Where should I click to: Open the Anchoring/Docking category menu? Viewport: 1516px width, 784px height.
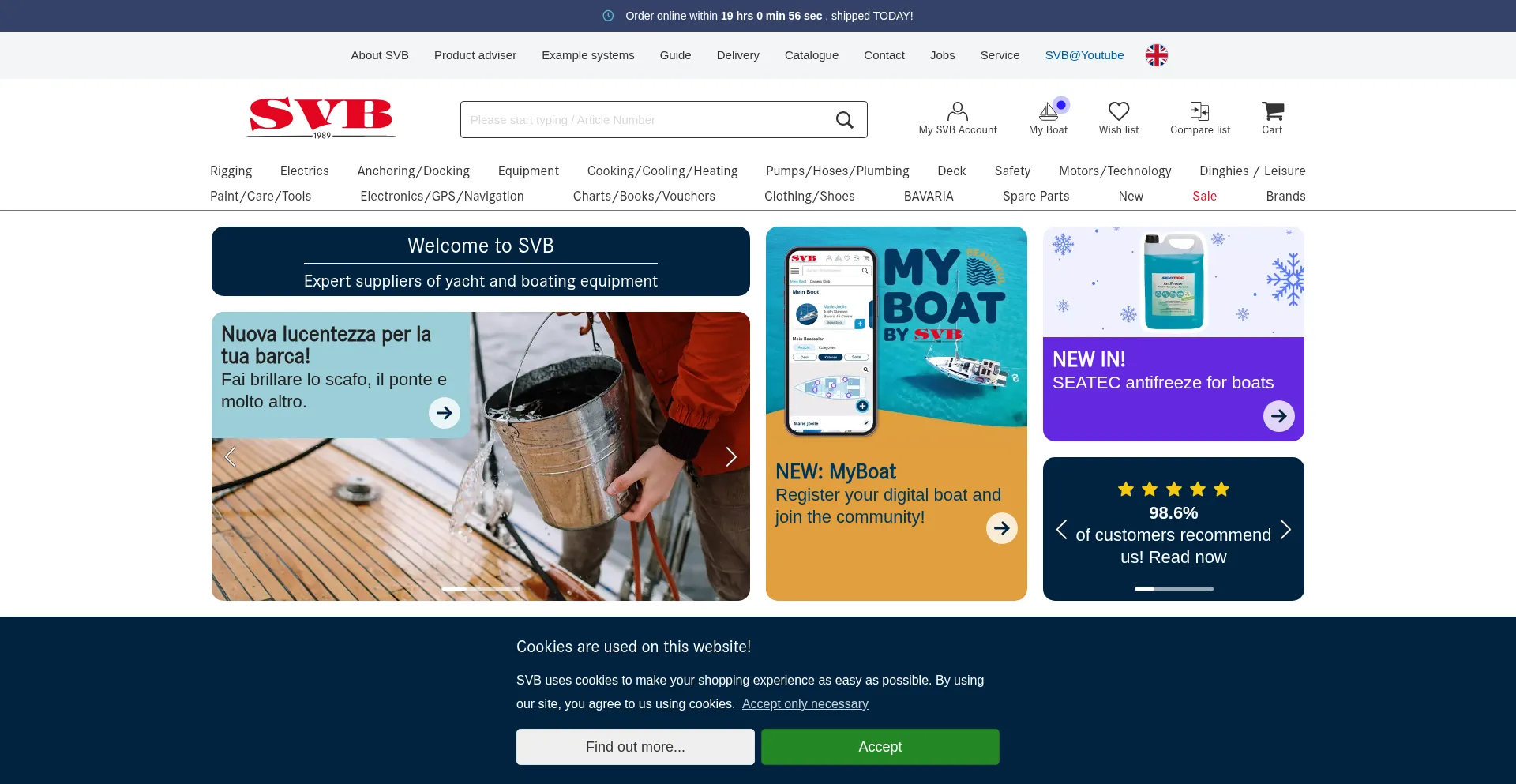point(413,171)
